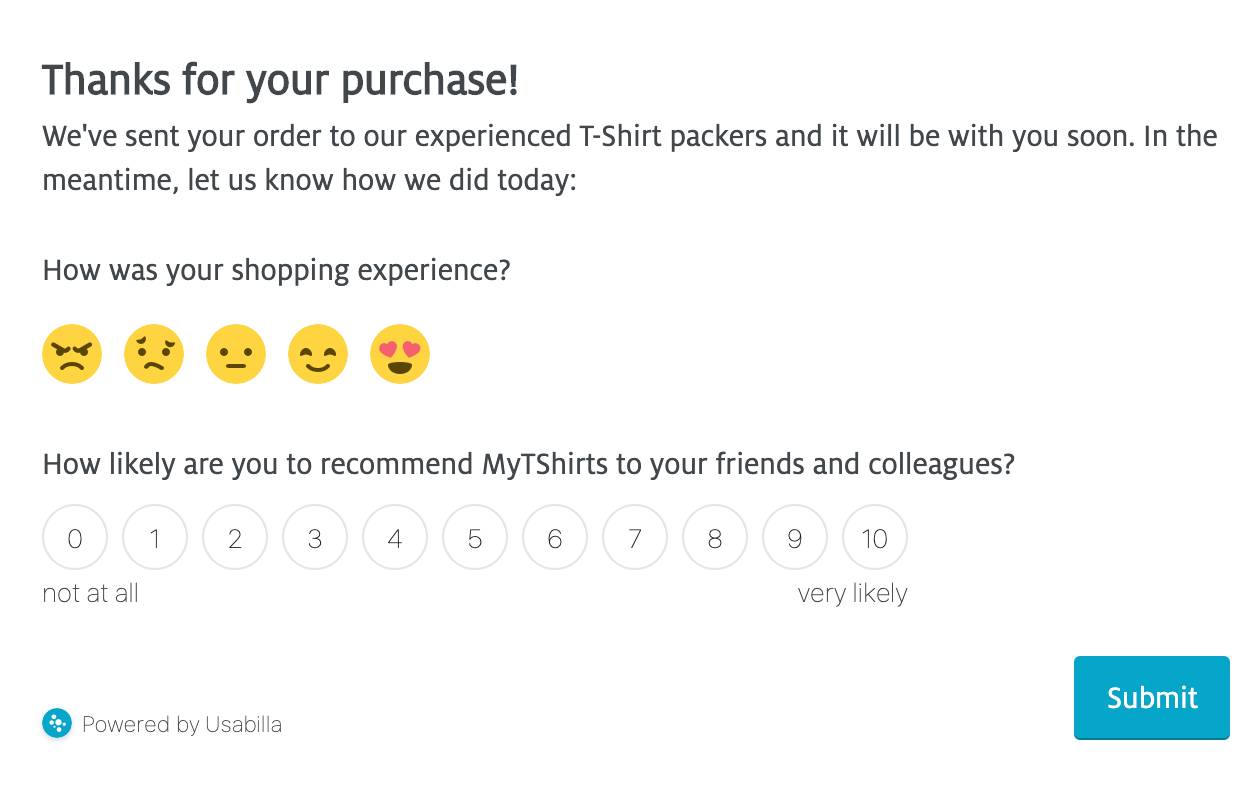Pick 9 on the recommendation scale
Image resolution: width=1260 pixels, height=794 pixels.
coord(795,538)
